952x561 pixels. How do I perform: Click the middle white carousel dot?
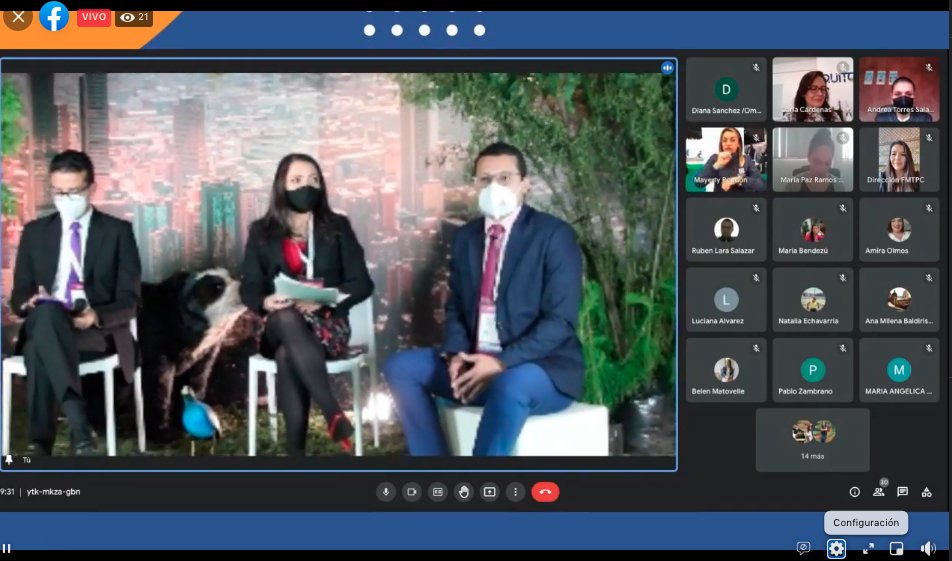[424, 30]
